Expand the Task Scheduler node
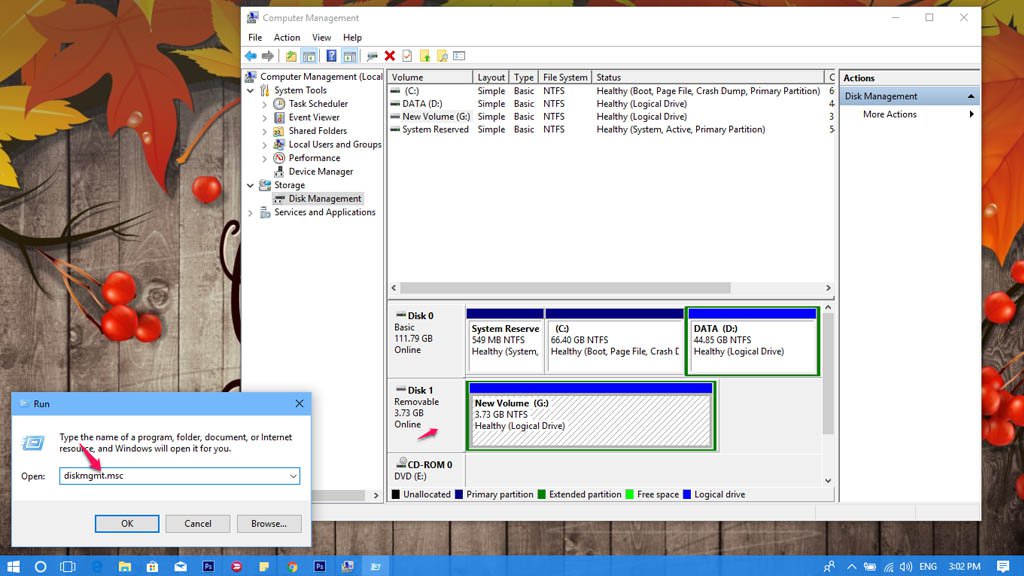 264,104
